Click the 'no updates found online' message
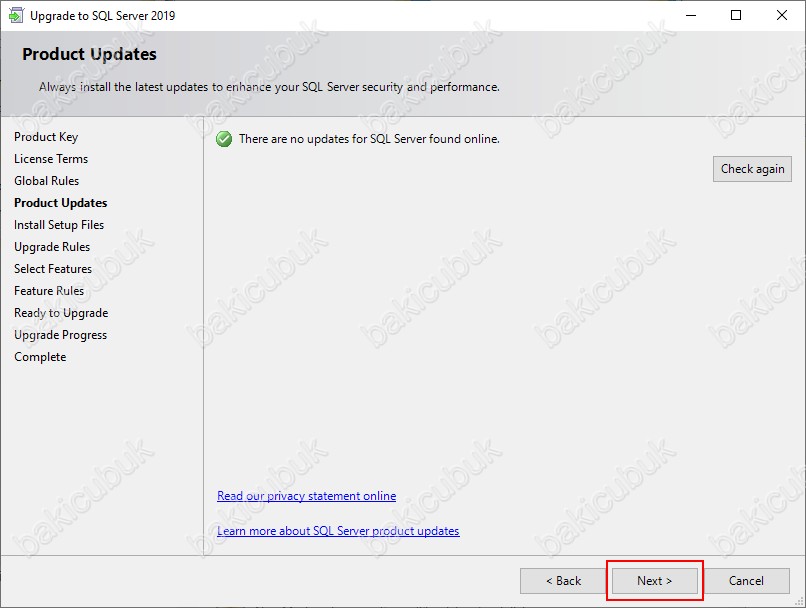The width and height of the screenshot is (806, 608). click(369, 139)
